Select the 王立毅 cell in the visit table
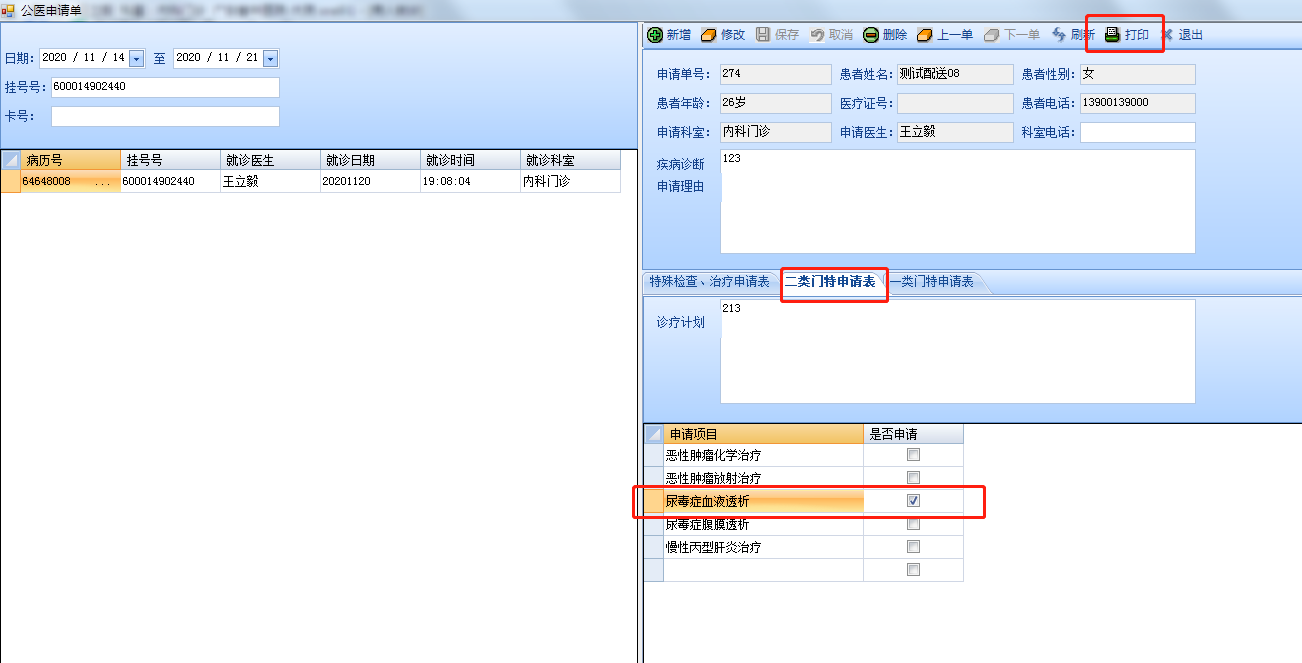 coord(270,182)
